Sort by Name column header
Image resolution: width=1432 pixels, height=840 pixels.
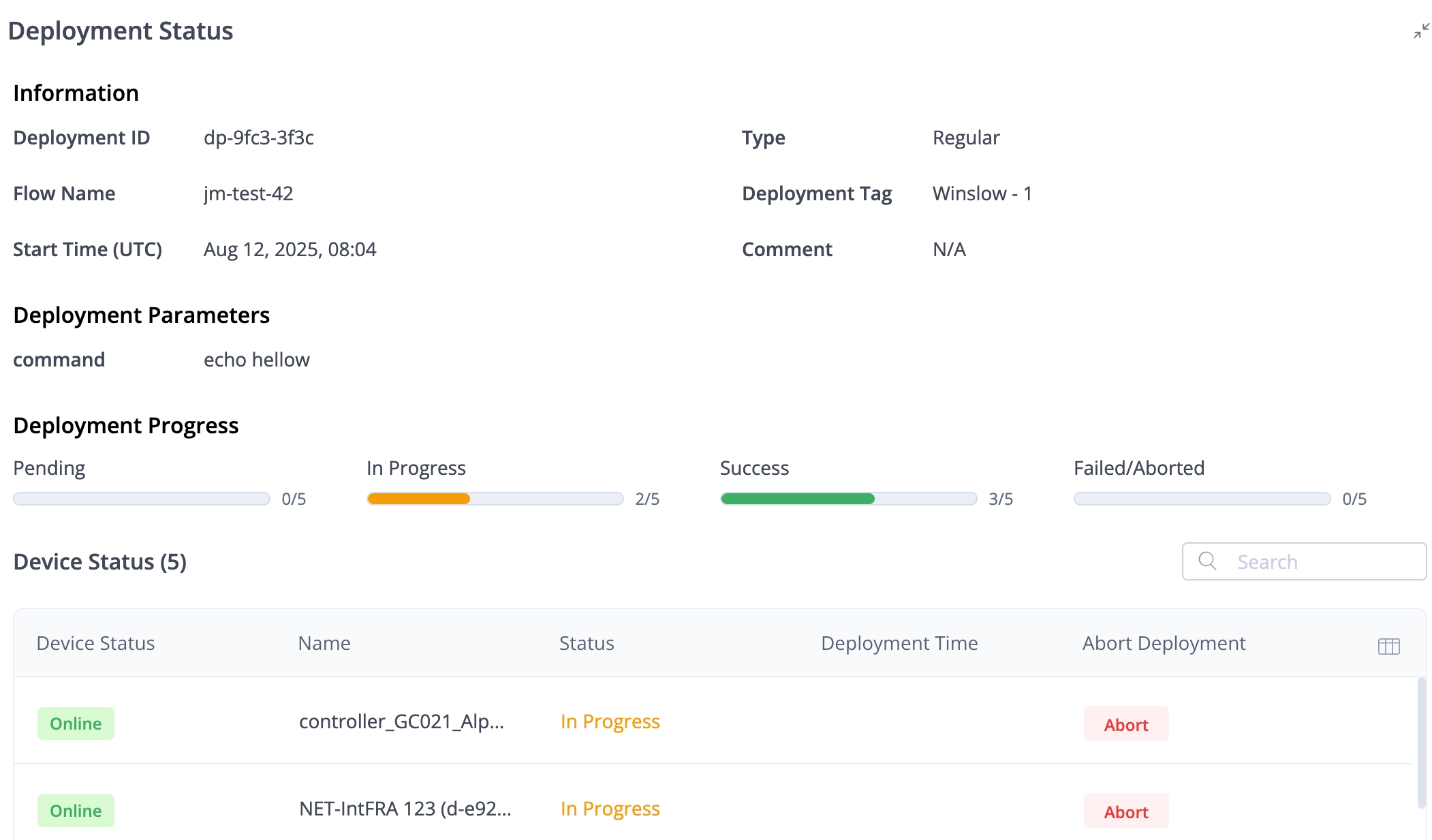[324, 643]
